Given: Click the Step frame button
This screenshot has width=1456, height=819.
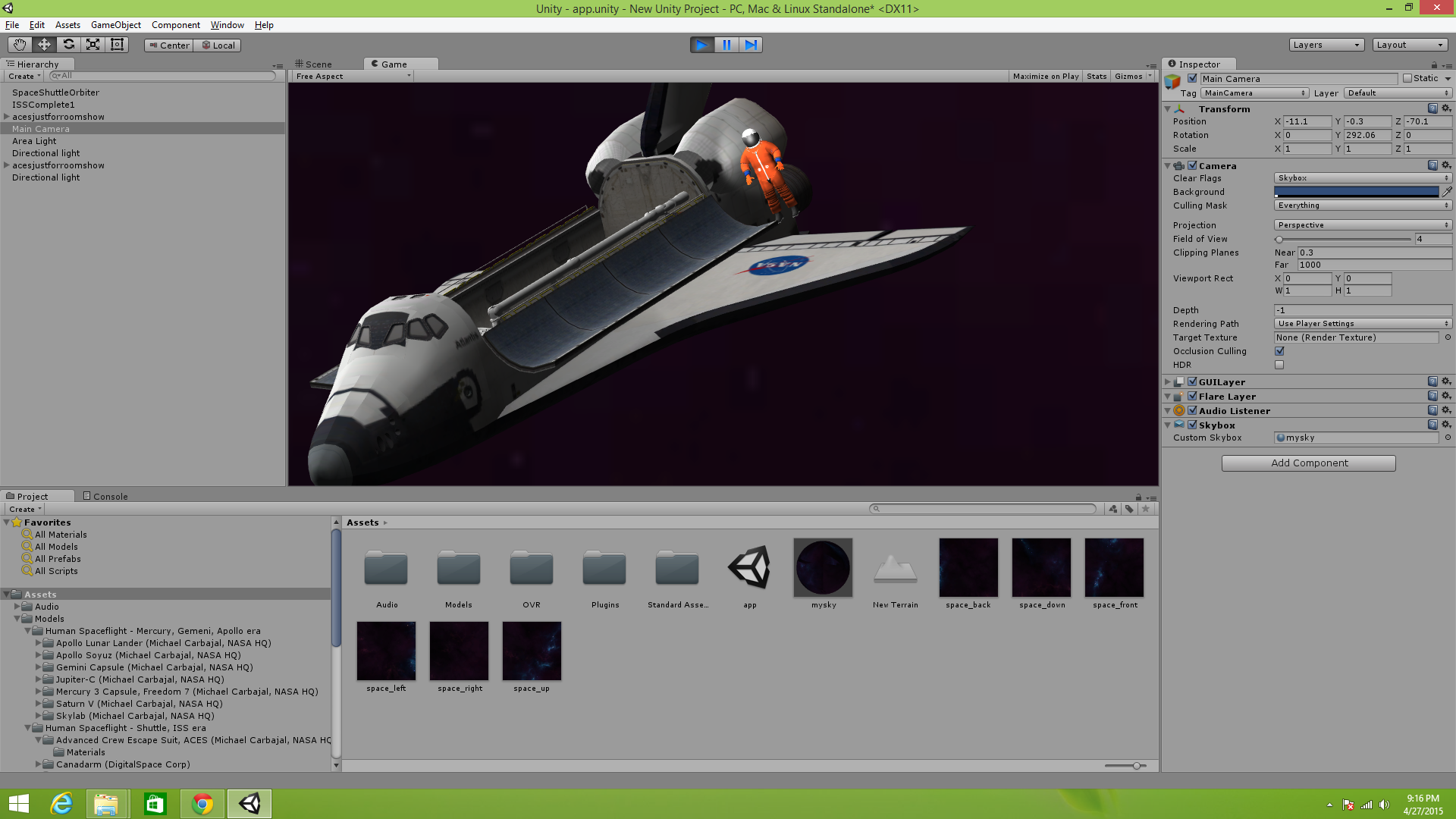Looking at the screenshot, I should (x=750, y=45).
